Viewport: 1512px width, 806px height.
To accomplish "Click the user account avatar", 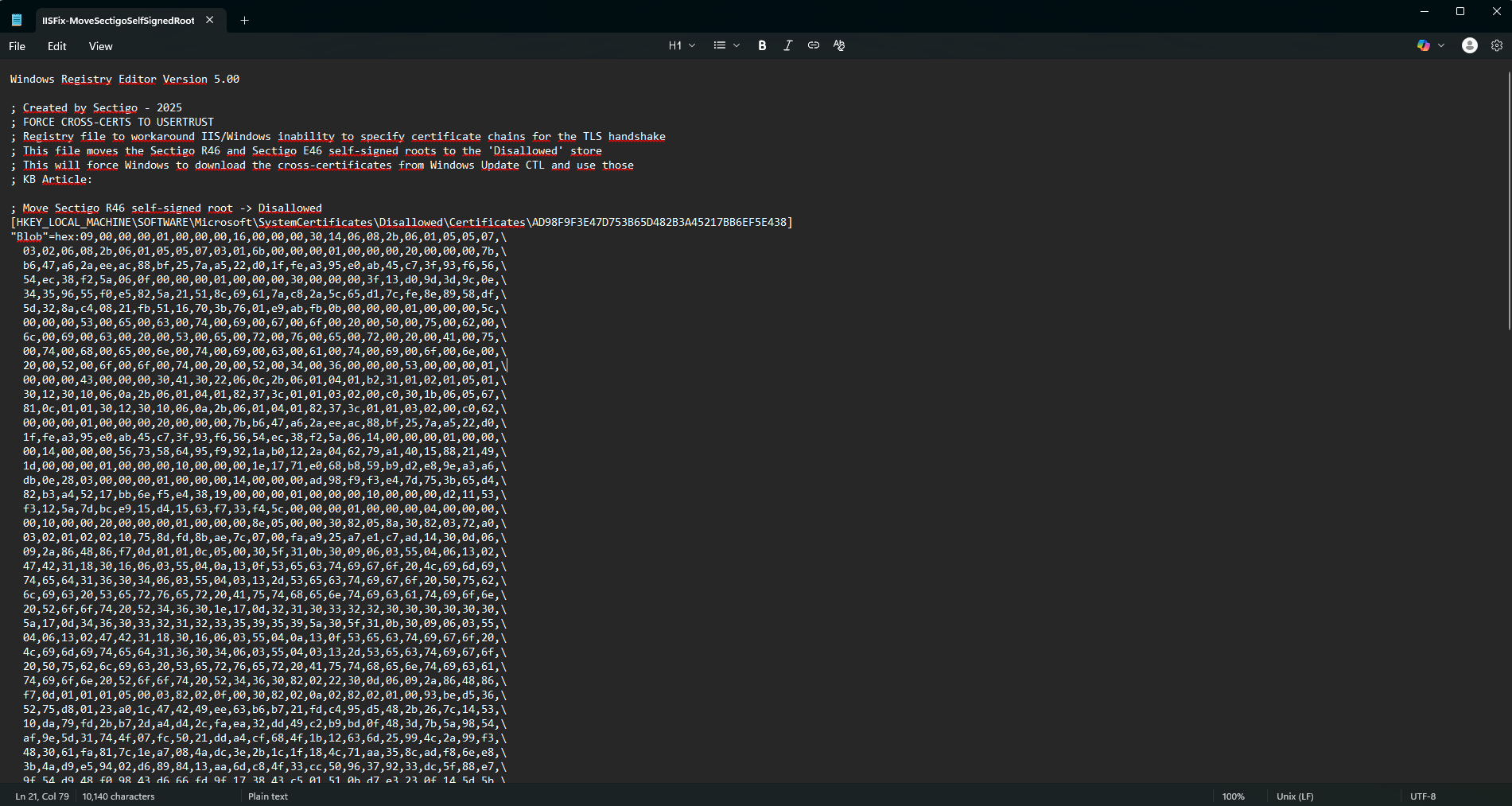I will click(1469, 45).
